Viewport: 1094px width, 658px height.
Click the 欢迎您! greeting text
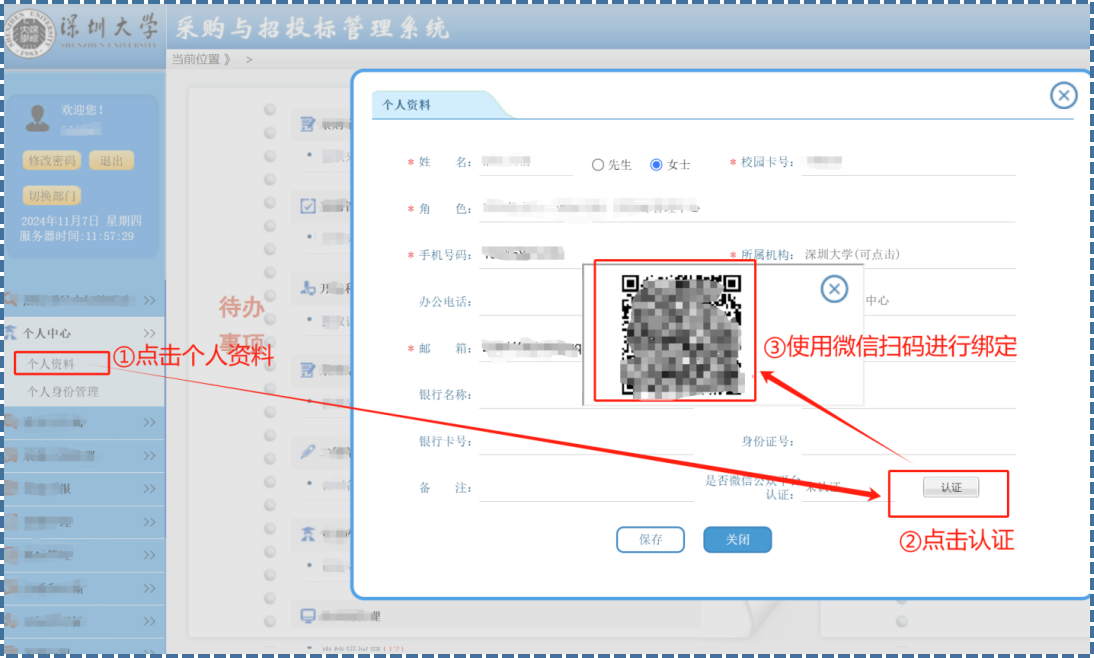coord(82,110)
